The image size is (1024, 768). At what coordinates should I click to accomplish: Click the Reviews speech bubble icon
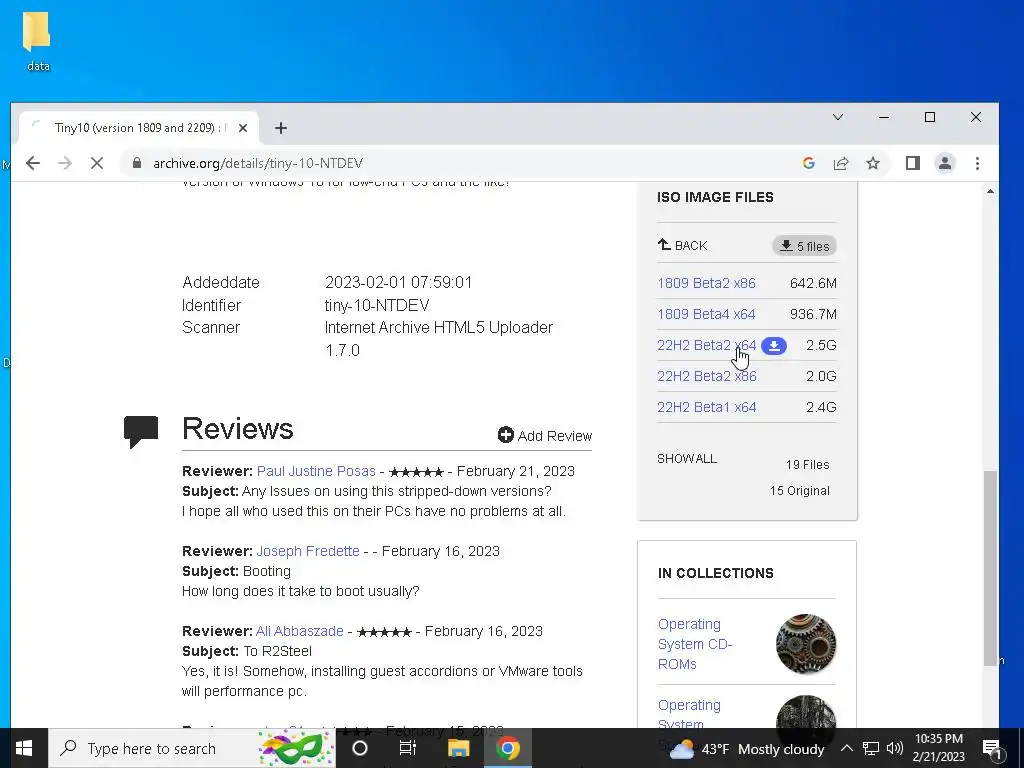141,432
